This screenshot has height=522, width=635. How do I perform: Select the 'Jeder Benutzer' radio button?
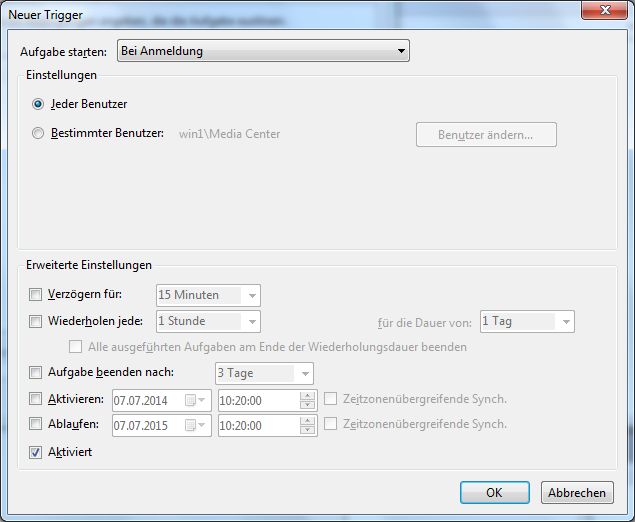[x=38, y=104]
